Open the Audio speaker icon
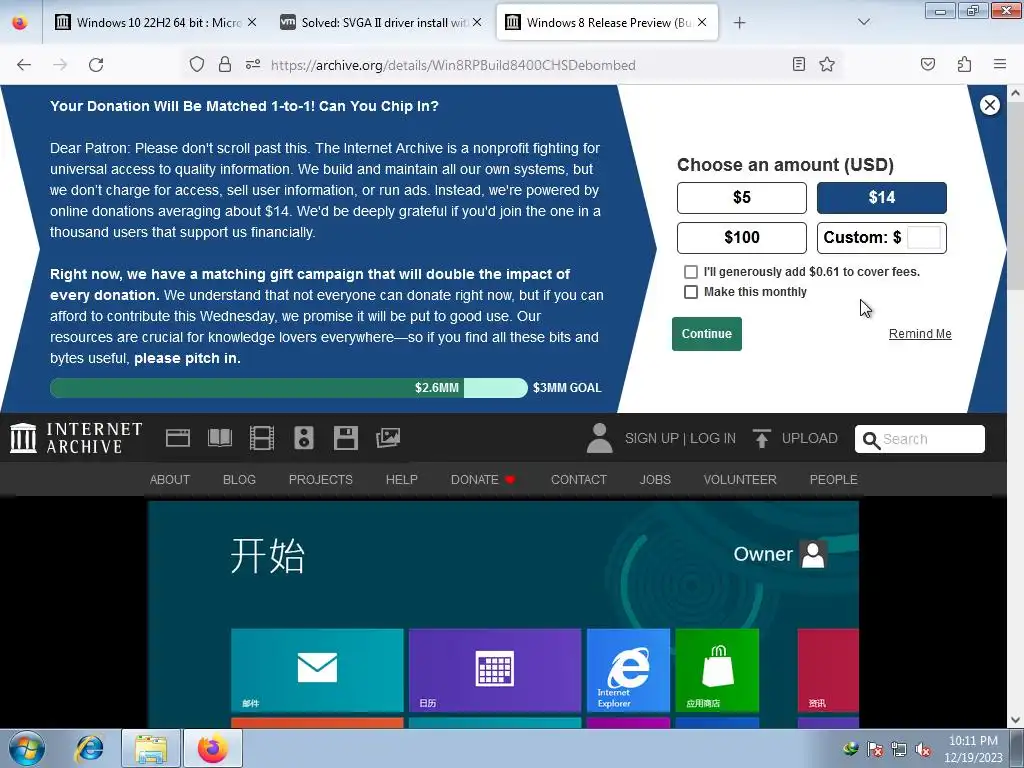Viewport: 1024px width, 768px height. tap(304, 438)
